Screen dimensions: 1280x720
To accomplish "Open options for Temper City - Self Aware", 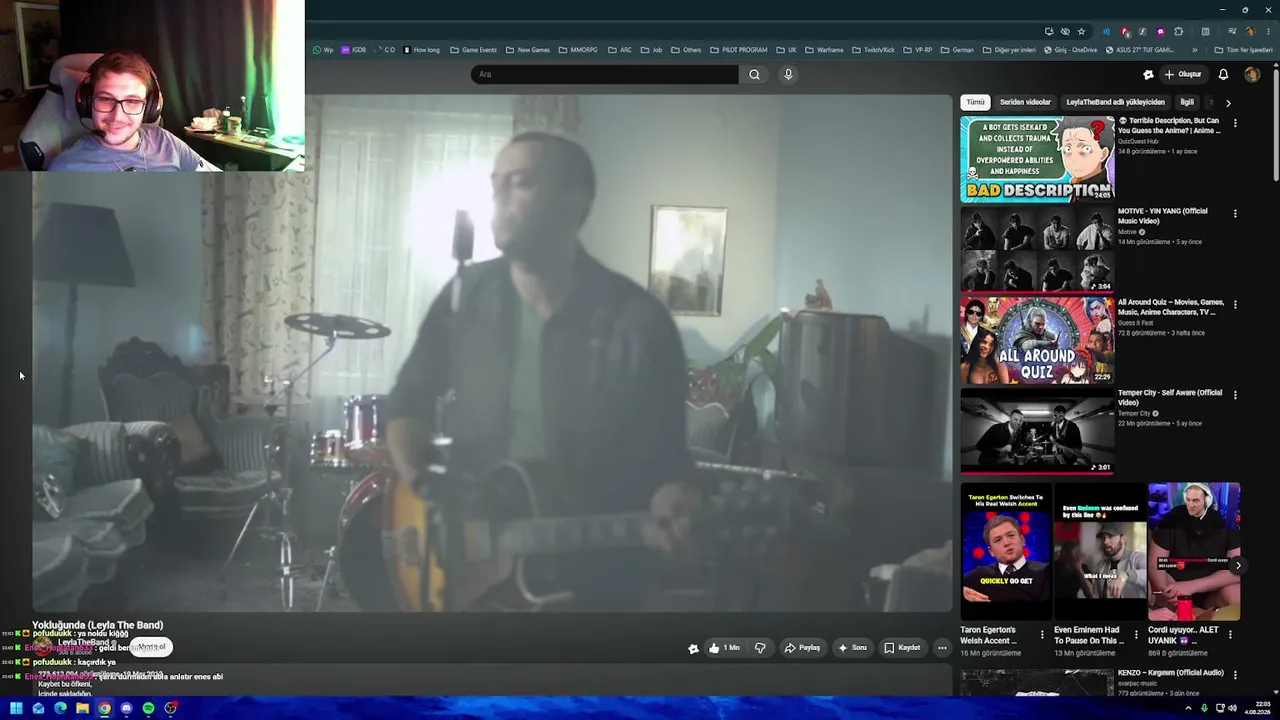I will click(1235, 395).
